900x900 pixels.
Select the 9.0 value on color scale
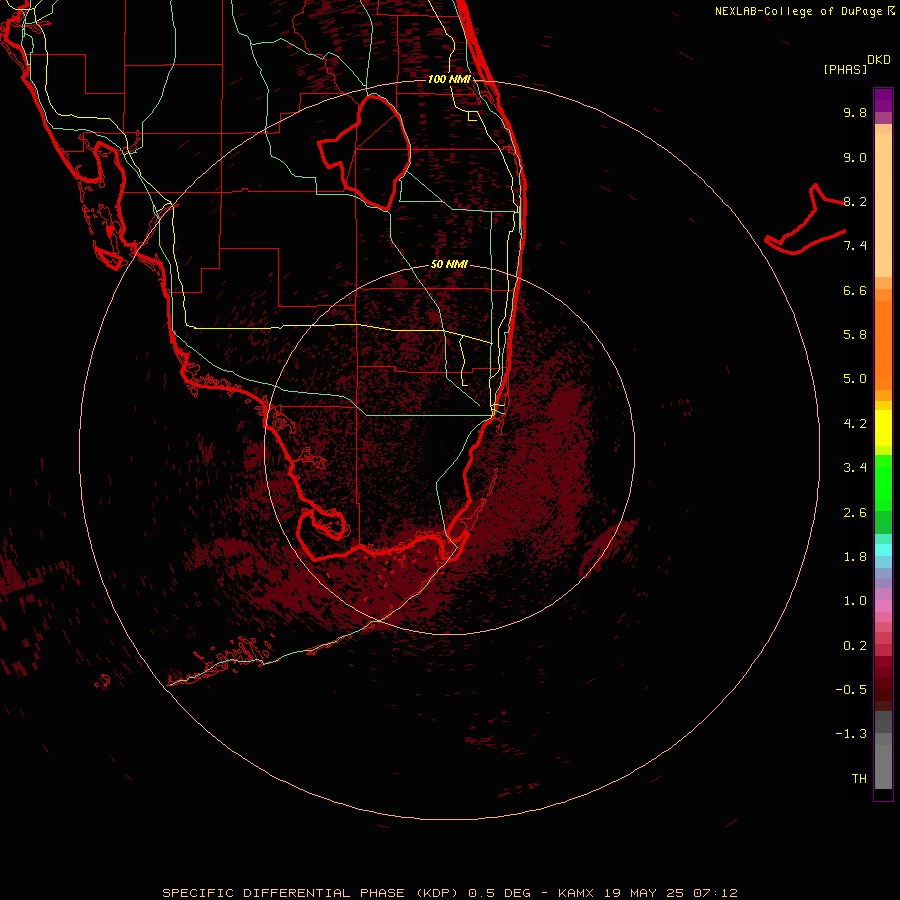pos(855,157)
